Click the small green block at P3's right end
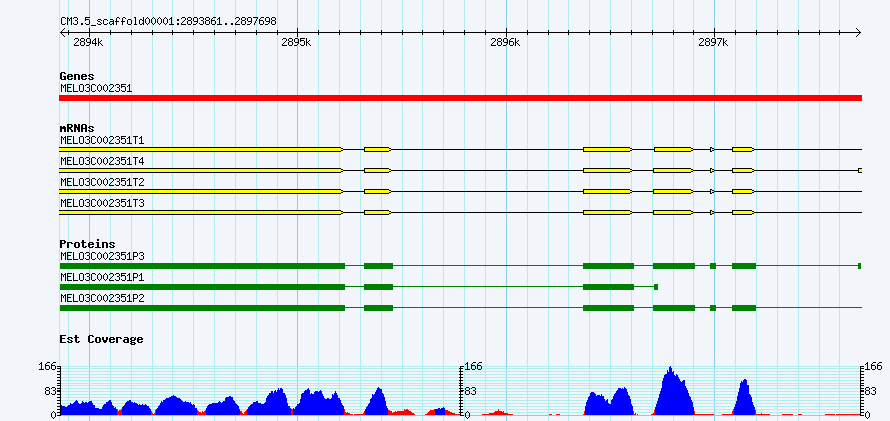Screen dimensions: 890x421 tap(860, 266)
